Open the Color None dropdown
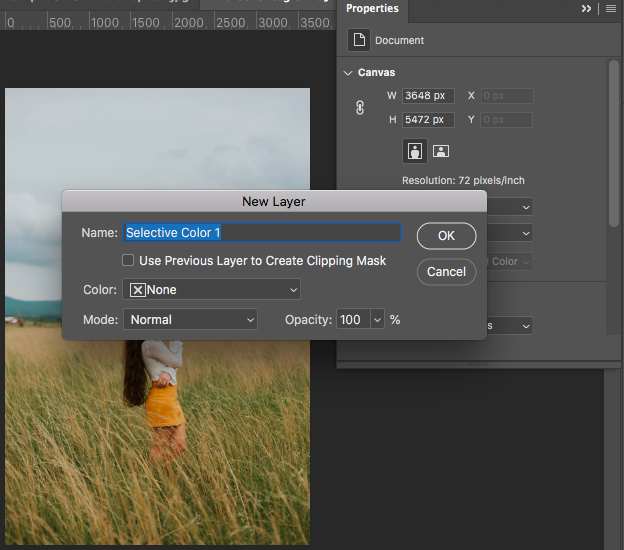The width and height of the screenshot is (624, 550). (x=211, y=289)
